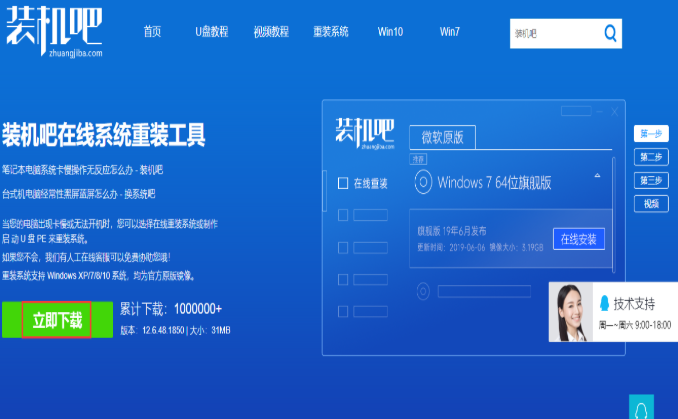Open the 视频教程 nav item
This screenshot has width=678, height=419.
pyautogui.click(x=273, y=32)
